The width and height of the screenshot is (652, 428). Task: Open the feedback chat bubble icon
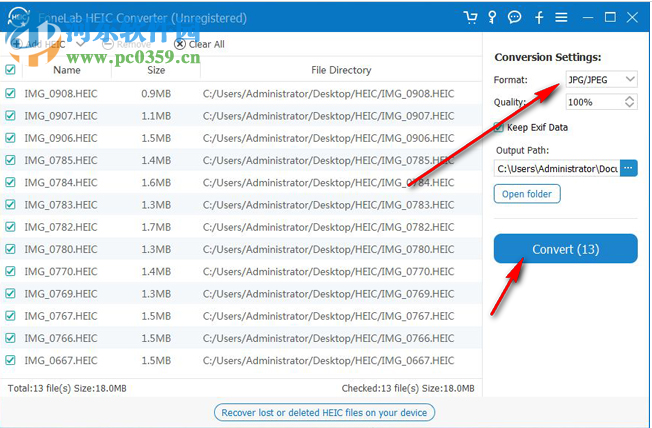click(x=515, y=17)
